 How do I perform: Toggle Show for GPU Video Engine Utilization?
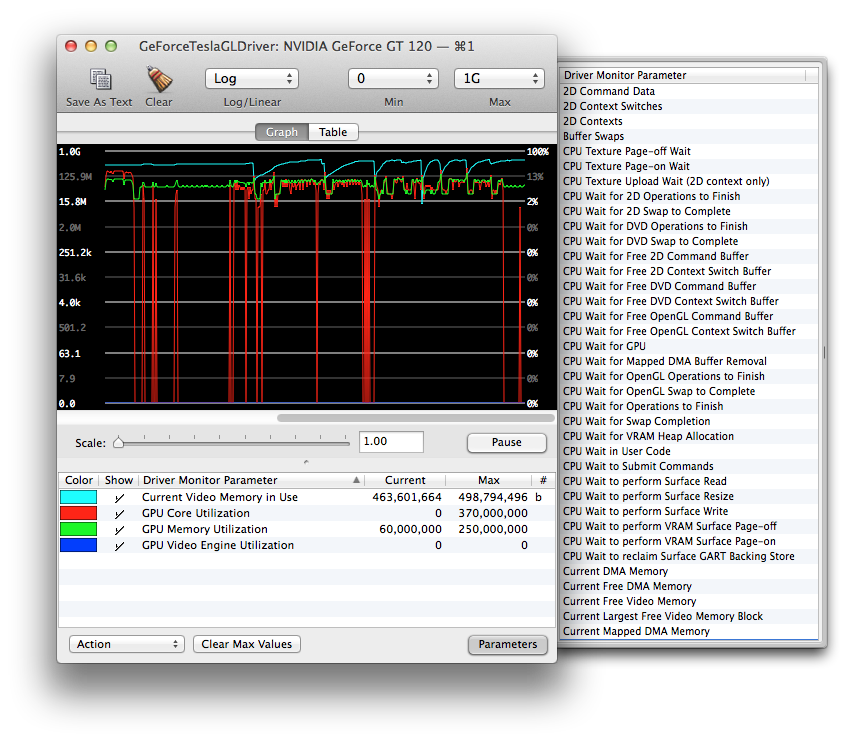(x=119, y=545)
